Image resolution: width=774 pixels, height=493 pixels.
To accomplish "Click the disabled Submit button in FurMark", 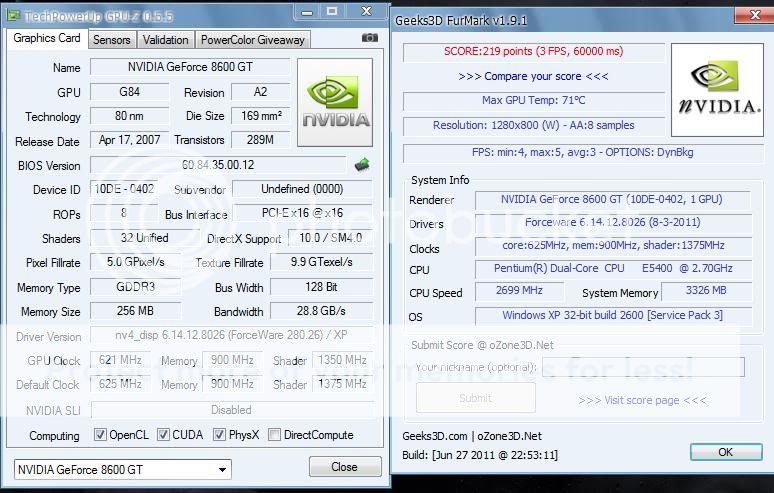I will click(x=475, y=398).
